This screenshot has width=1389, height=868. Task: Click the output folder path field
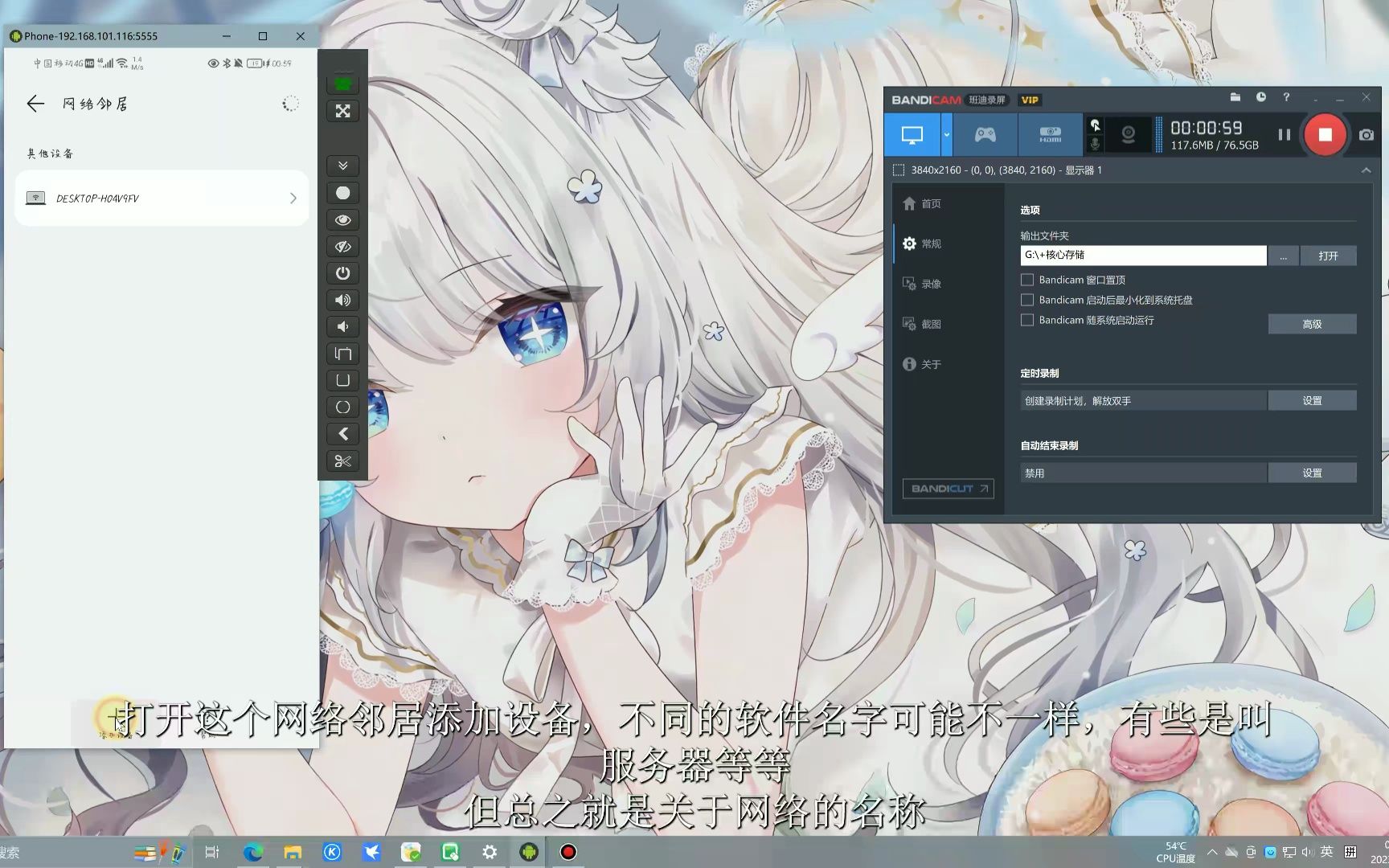(1143, 256)
